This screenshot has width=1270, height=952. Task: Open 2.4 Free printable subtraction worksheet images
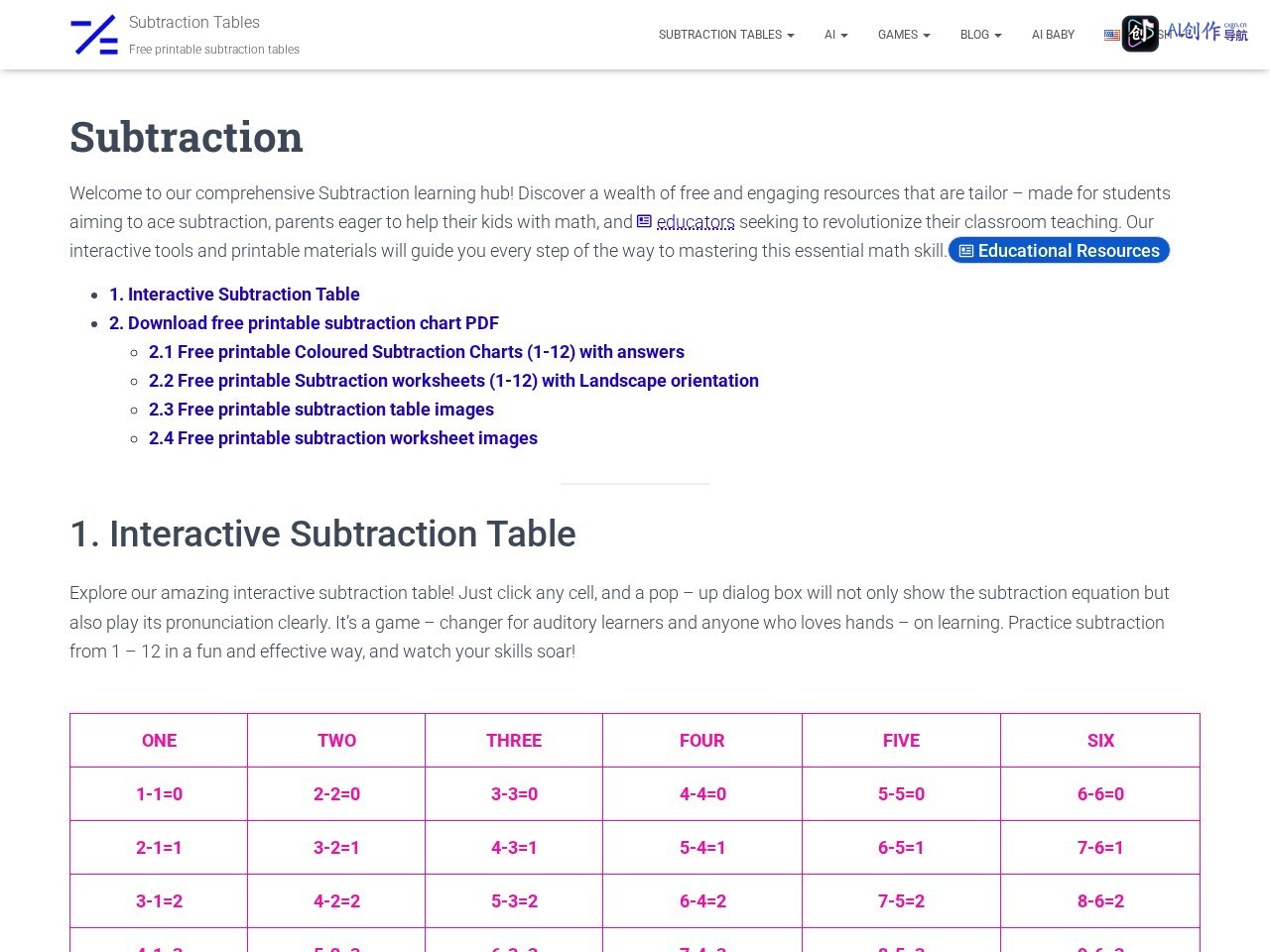coord(343,438)
